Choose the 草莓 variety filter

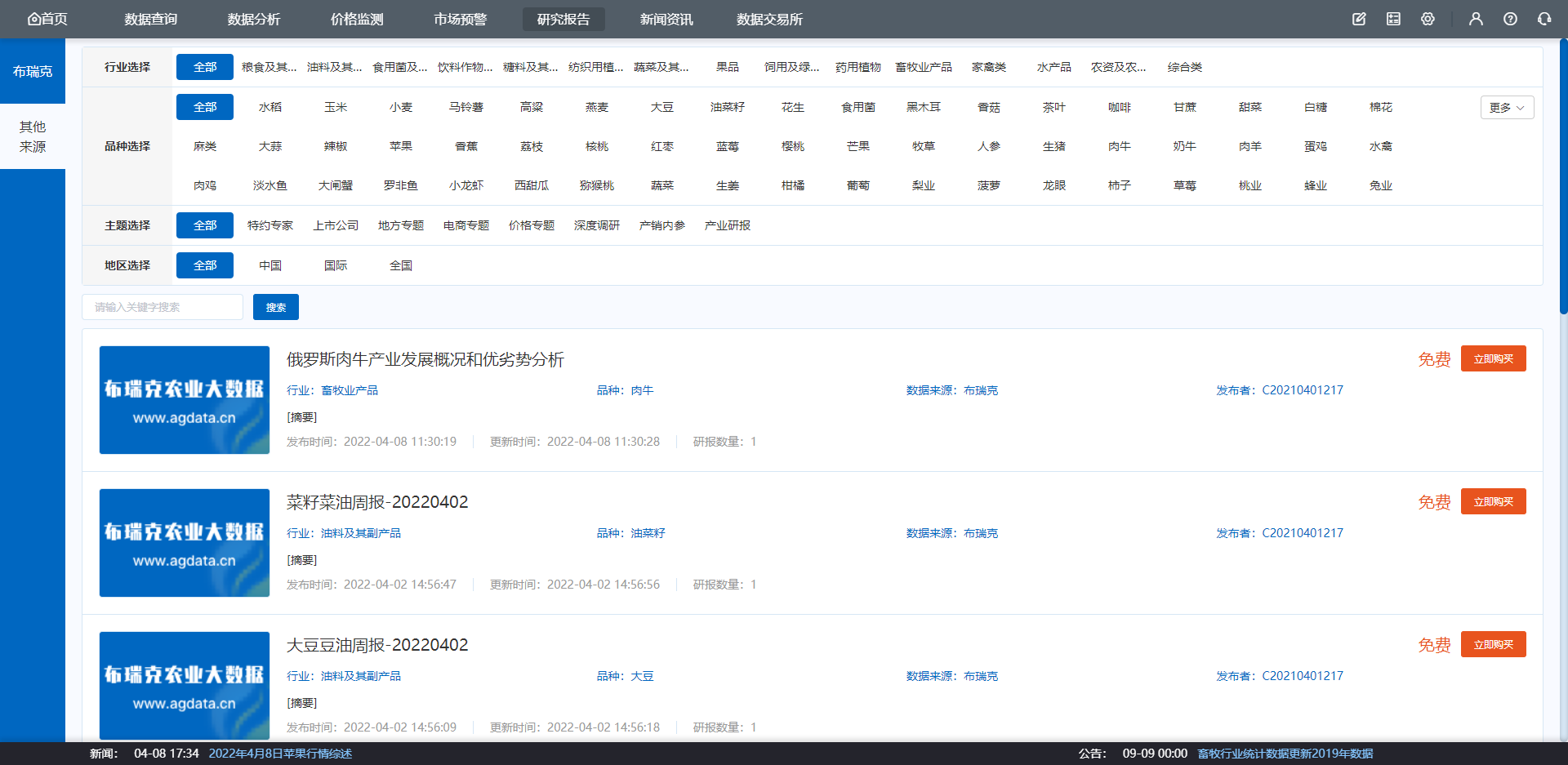click(x=1185, y=185)
